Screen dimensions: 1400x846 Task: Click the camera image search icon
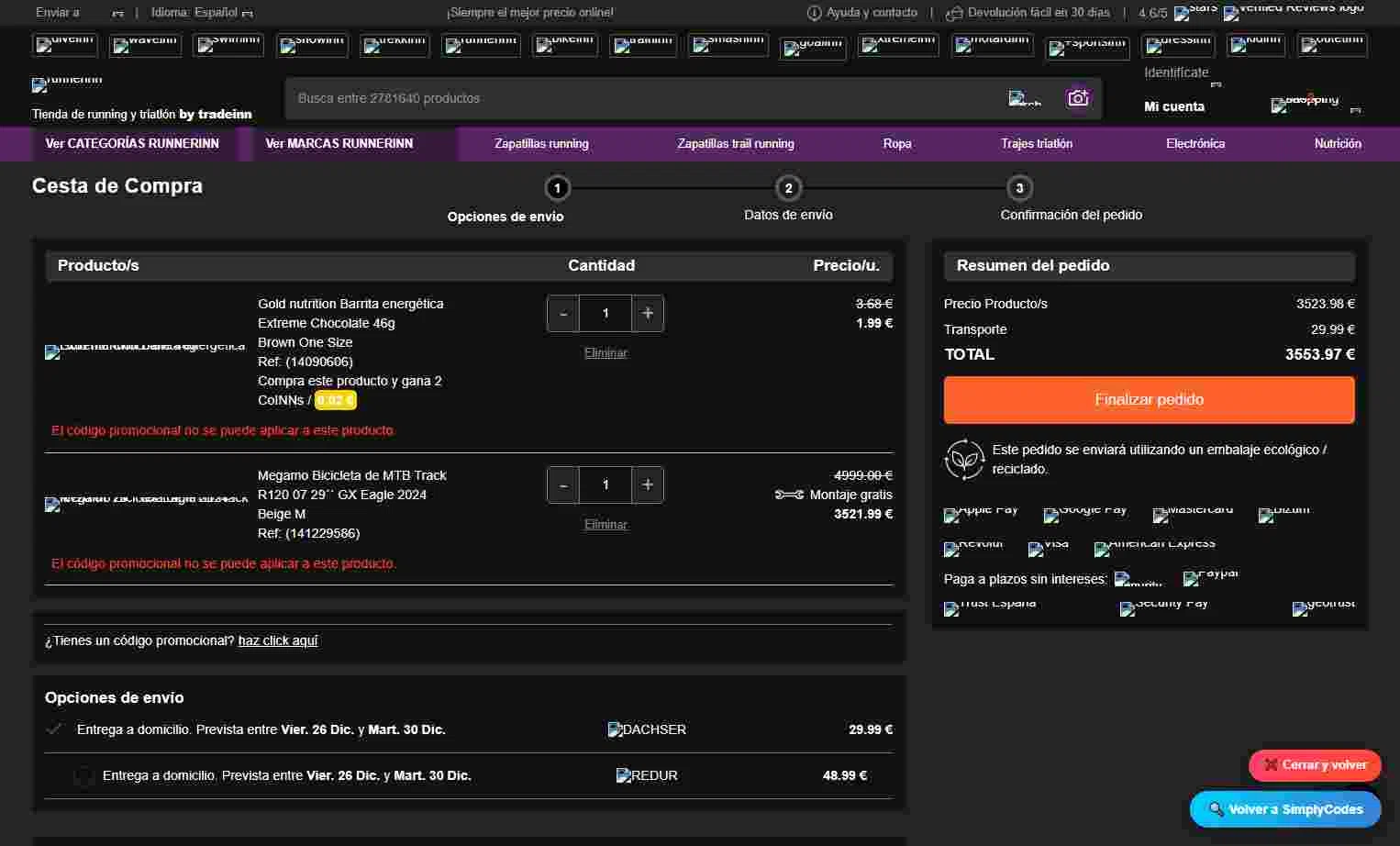tap(1077, 97)
